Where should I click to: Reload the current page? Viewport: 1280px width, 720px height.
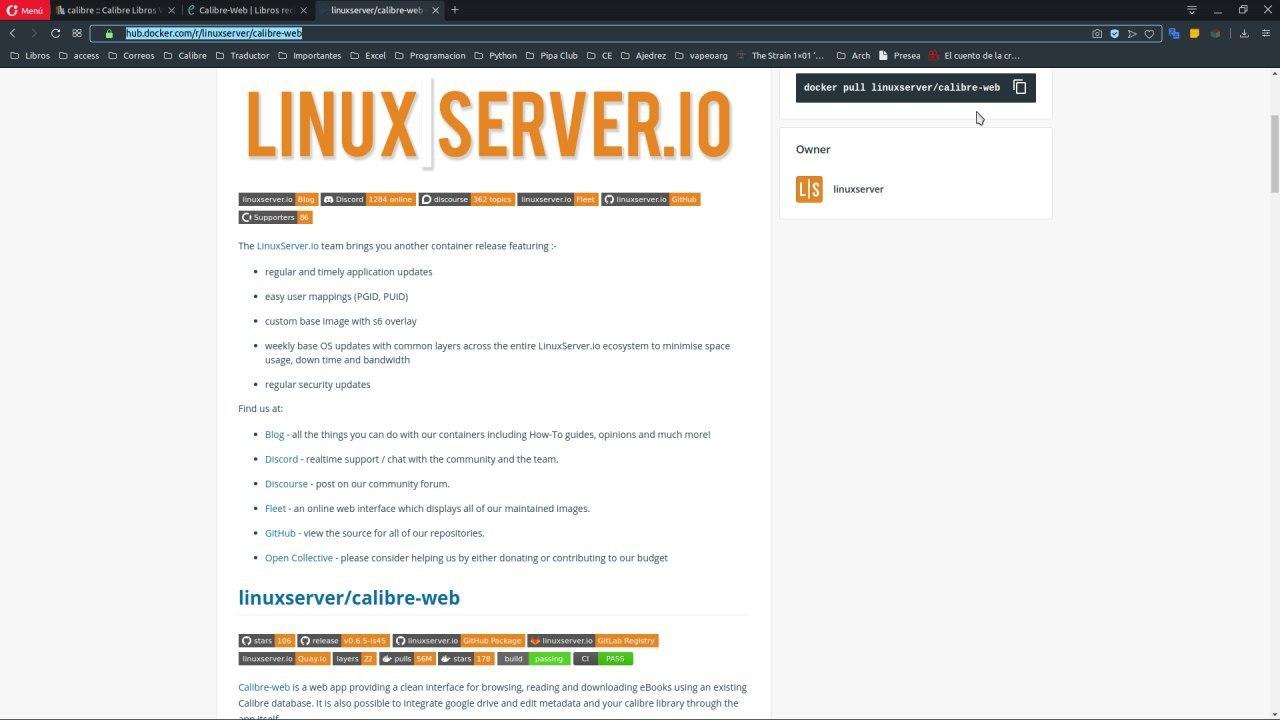pos(55,33)
